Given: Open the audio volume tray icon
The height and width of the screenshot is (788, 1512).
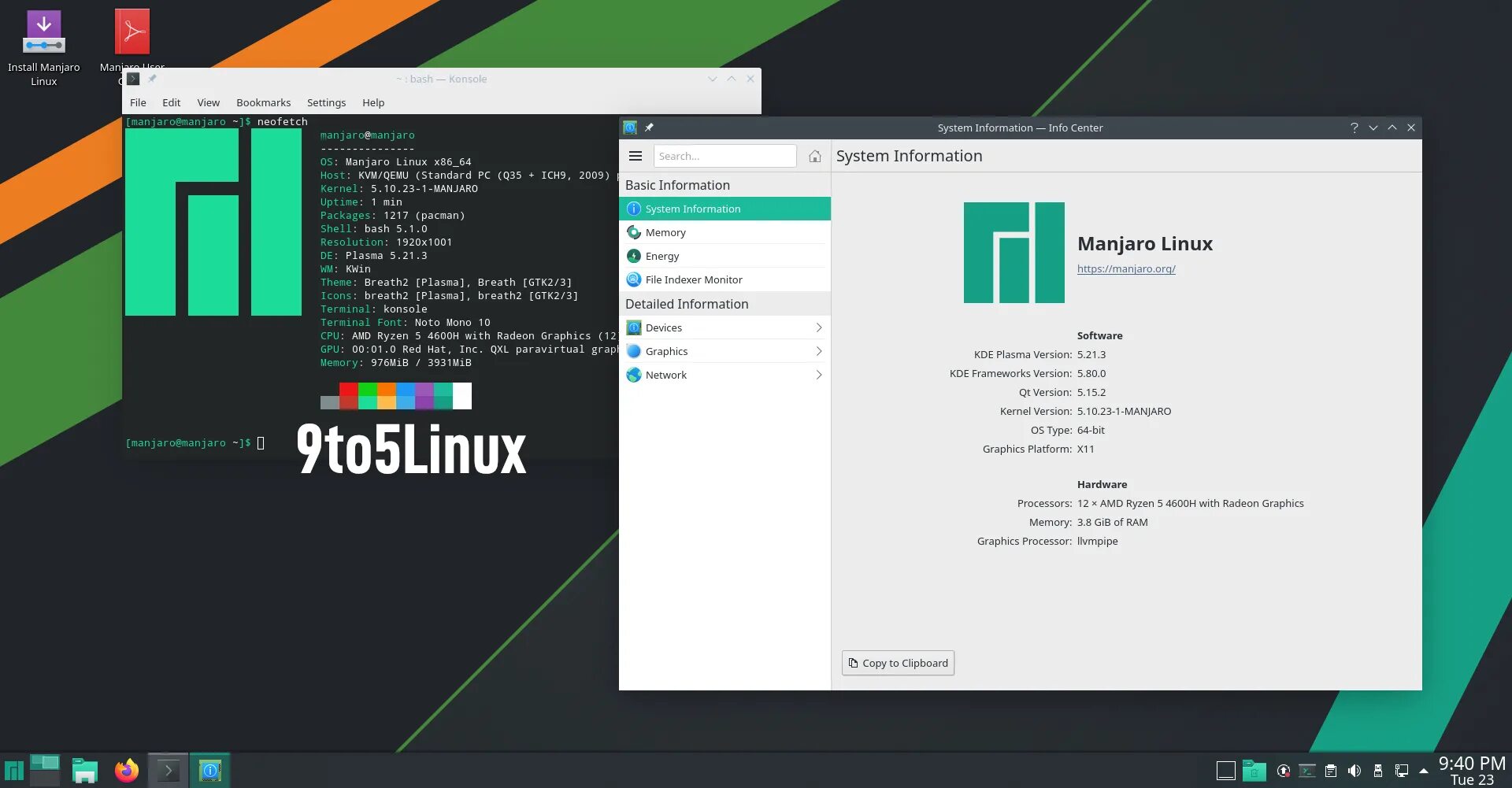Looking at the screenshot, I should (1354, 771).
